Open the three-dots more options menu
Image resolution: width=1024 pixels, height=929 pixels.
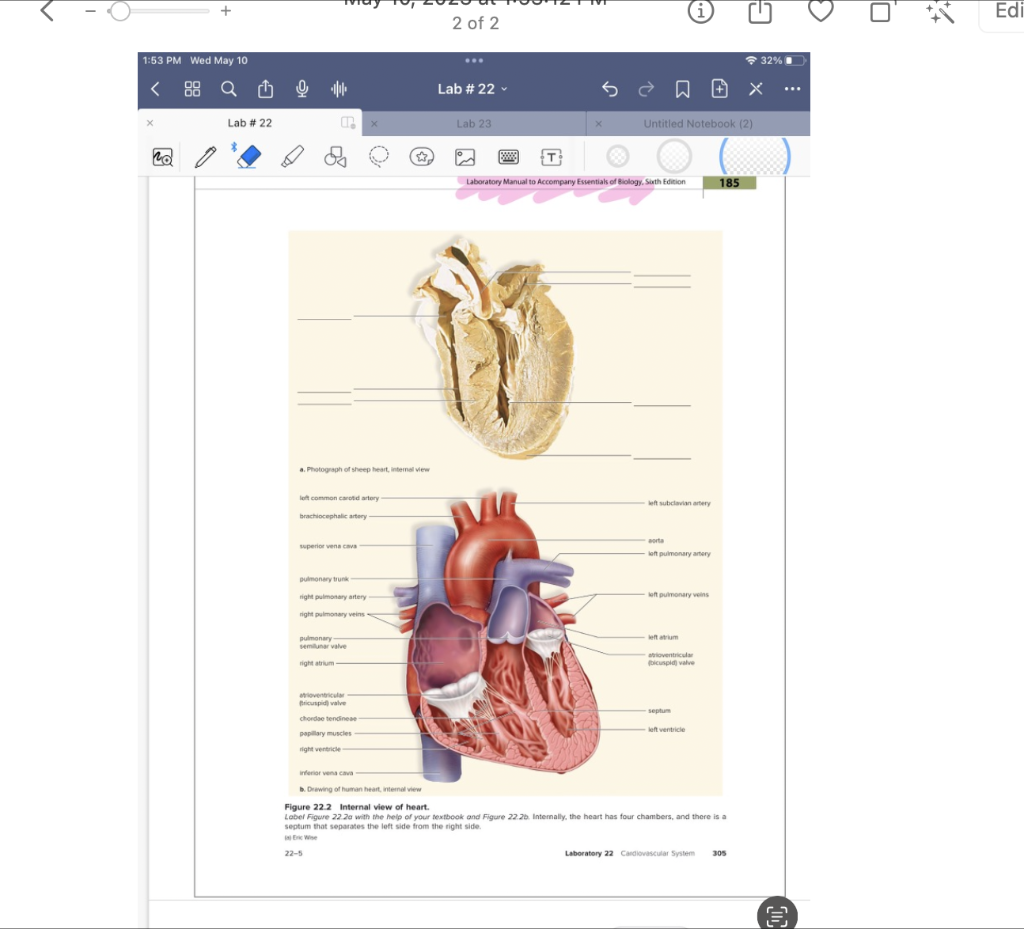click(x=792, y=88)
